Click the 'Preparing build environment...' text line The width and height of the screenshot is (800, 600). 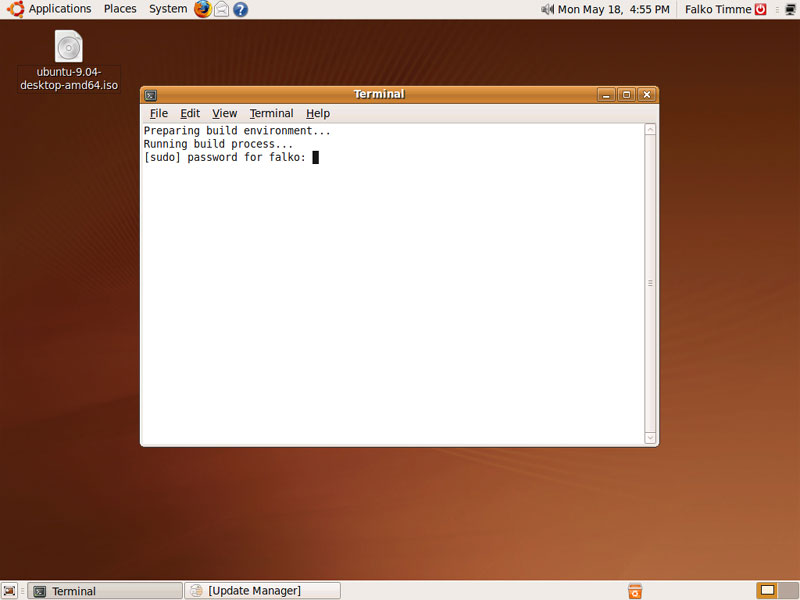point(237,131)
